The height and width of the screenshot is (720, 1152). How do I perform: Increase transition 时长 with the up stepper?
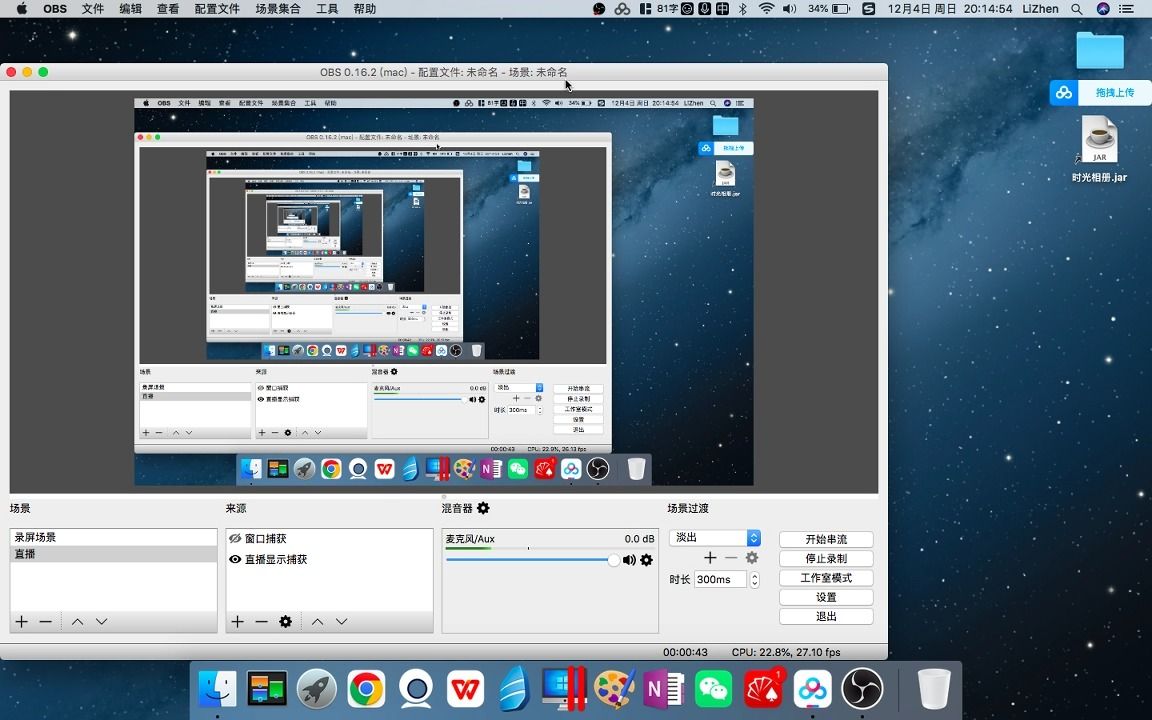point(755,574)
